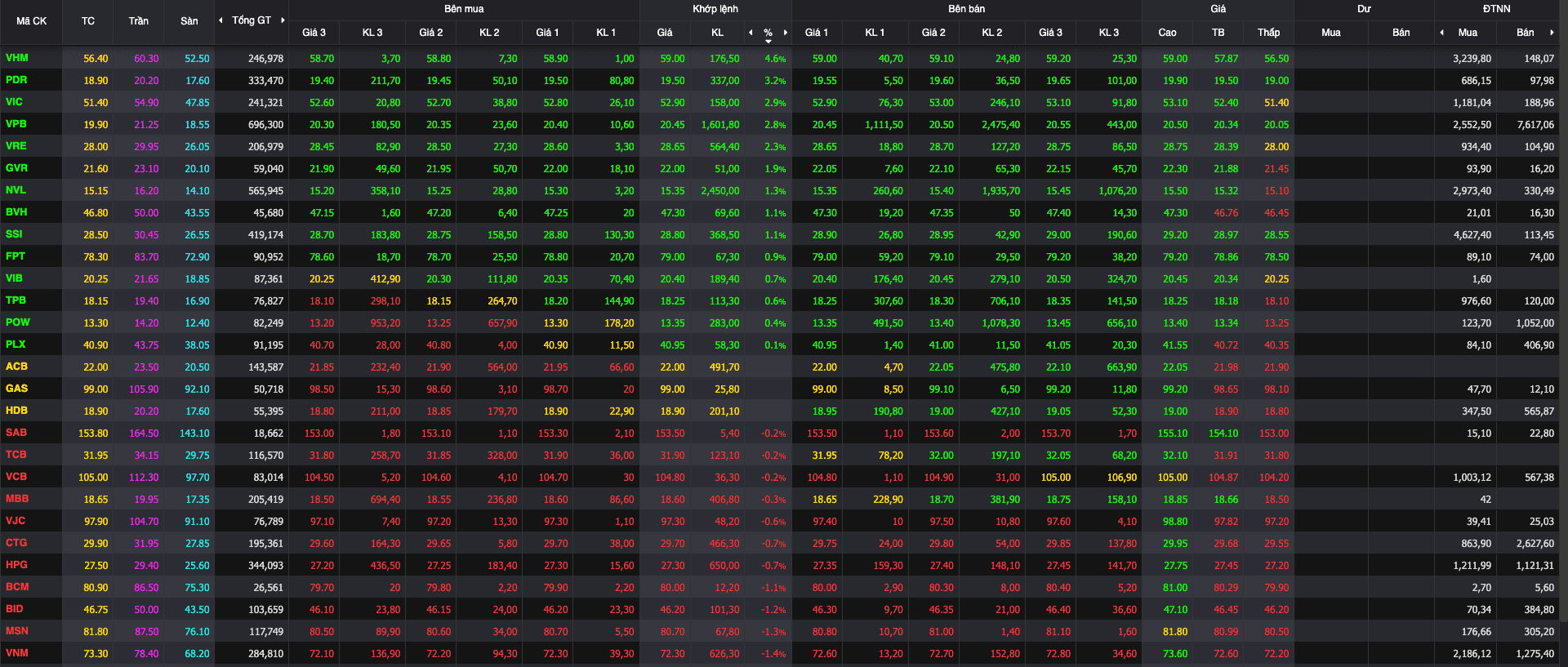
Task: Click the left arrow beside the % column header
Action: (751, 33)
